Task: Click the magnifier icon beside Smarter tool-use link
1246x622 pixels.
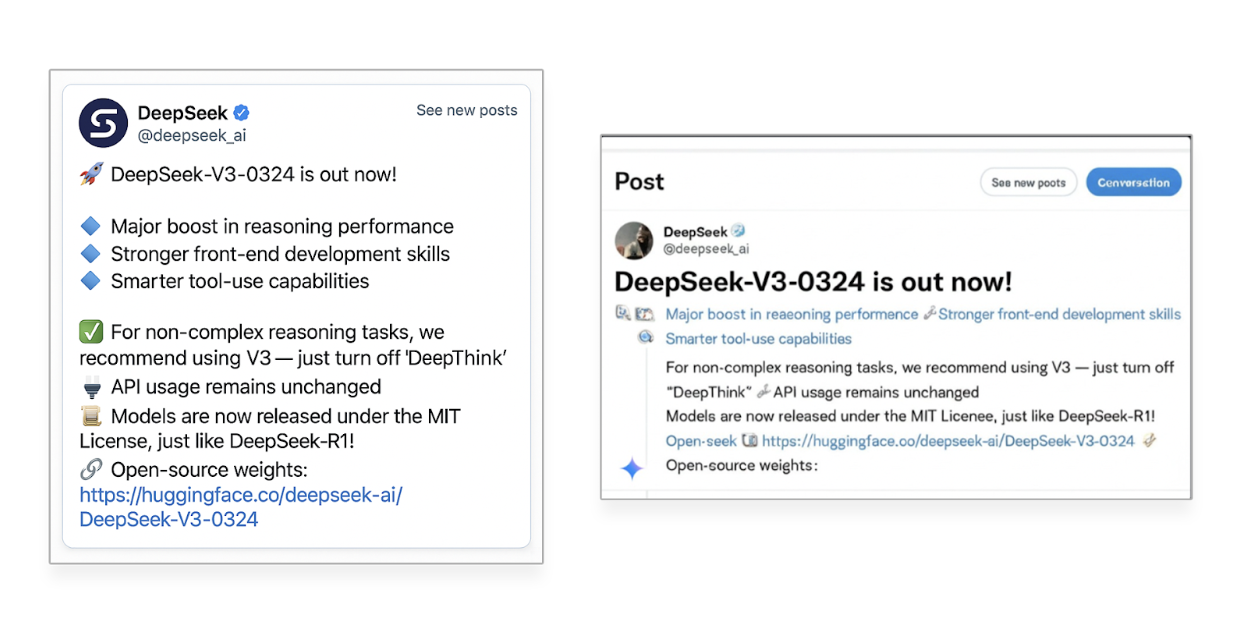Action: [x=646, y=338]
